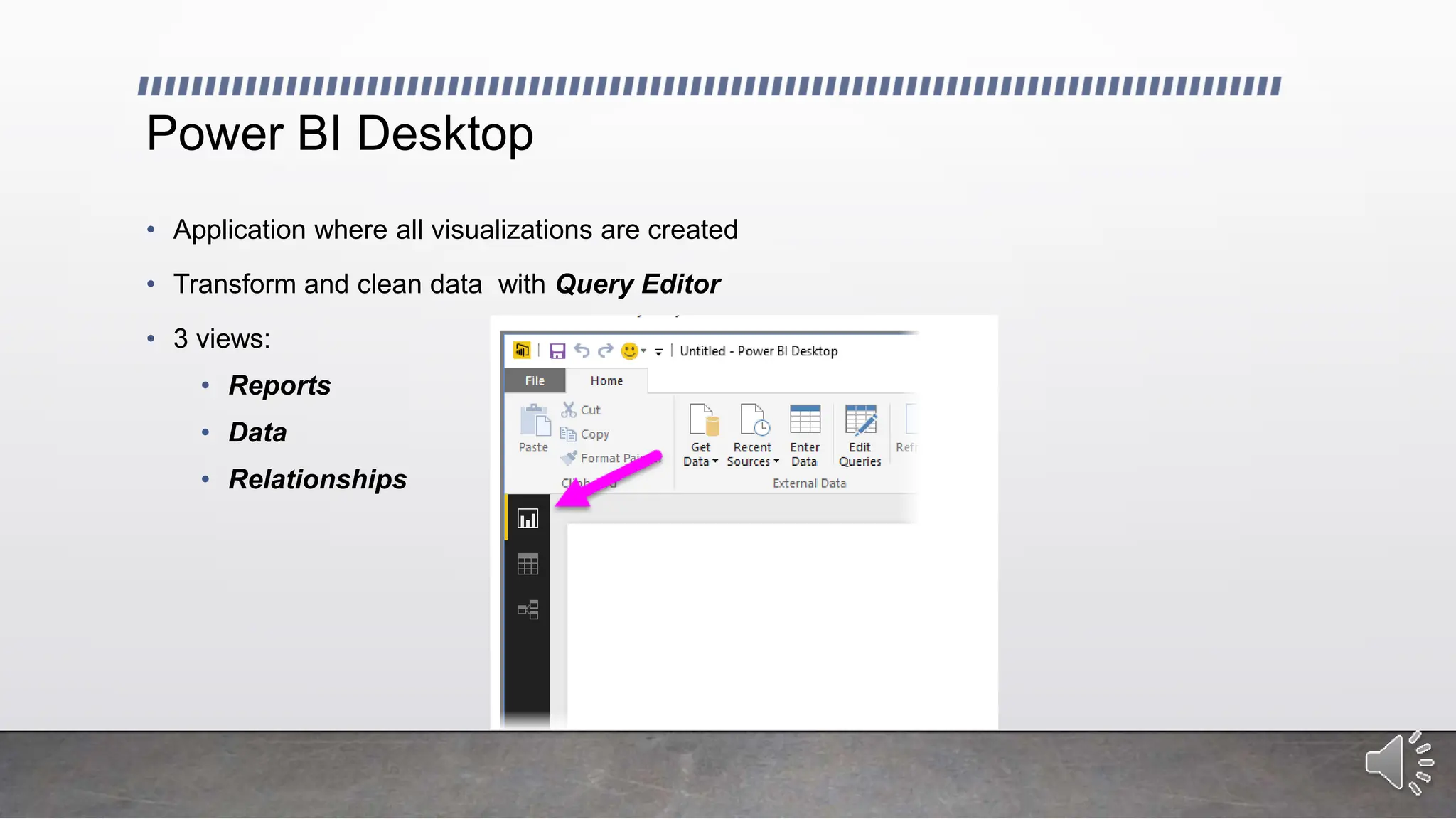Click the Power BI Desktop slide heading
The image size is (1456, 819).
(x=340, y=134)
